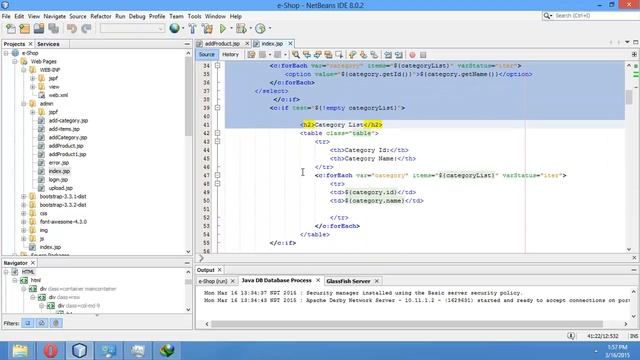This screenshot has height=360, width=640.
Task: Click the Source view button
Action: [x=207, y=54]
